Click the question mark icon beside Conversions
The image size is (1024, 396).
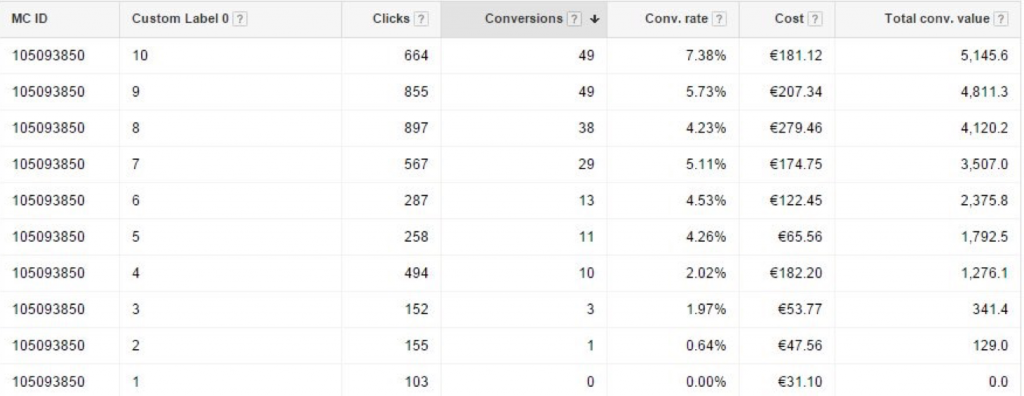click(x=574, y=19)
